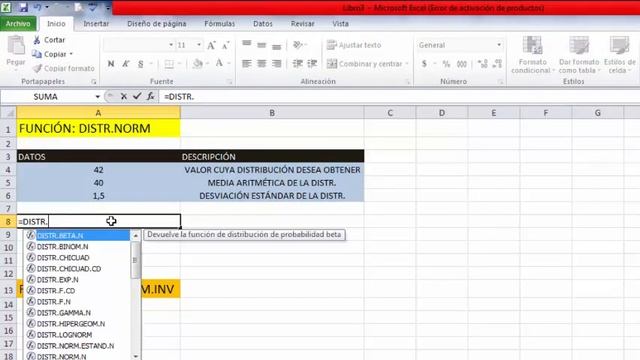
Task: Apply font color A
Action: click(x=220, y=63)
